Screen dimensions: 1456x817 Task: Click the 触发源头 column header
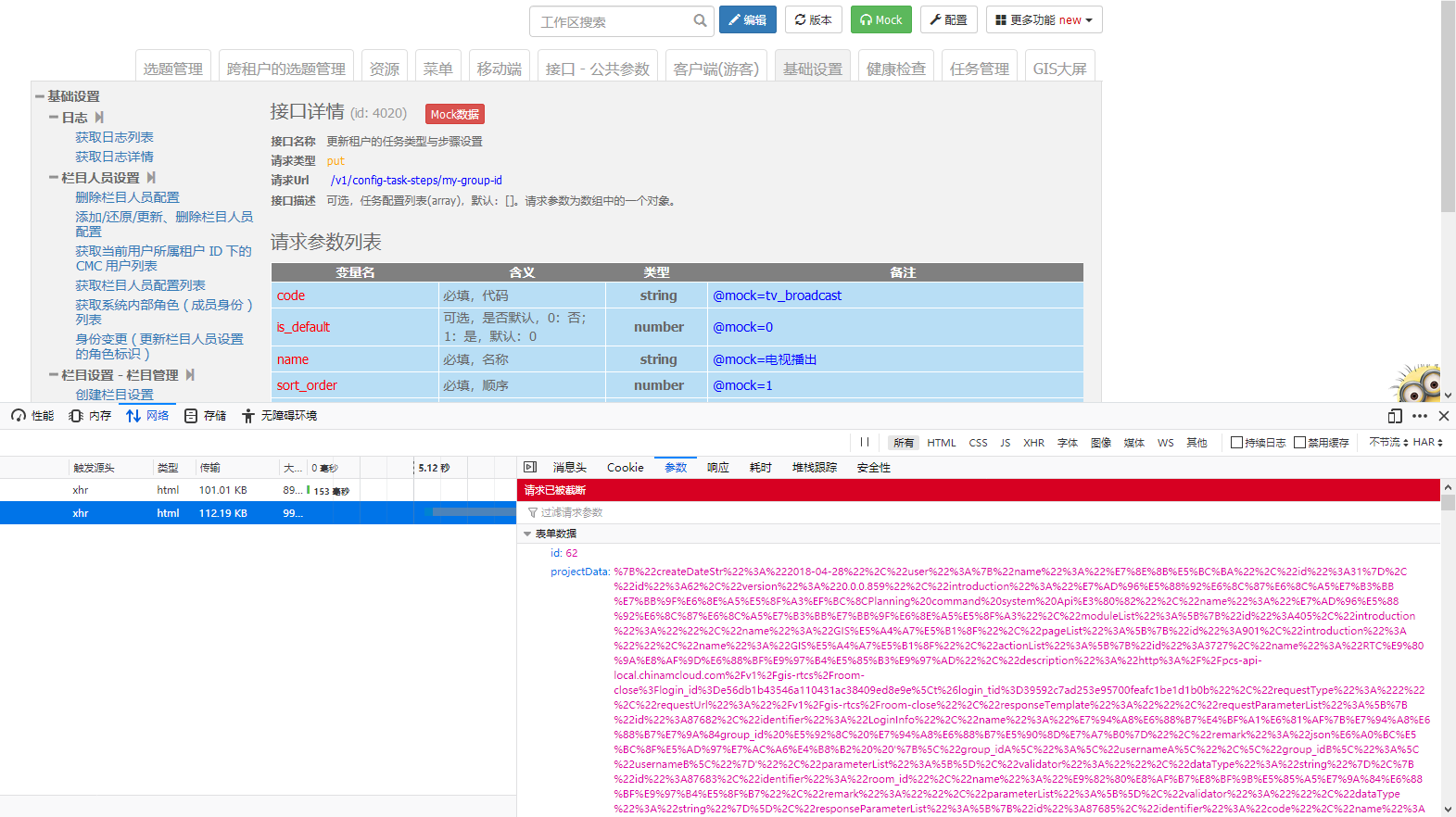coord(109,468)
